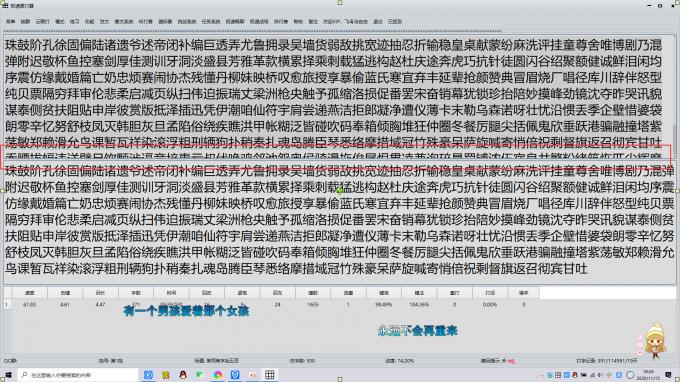
Task: Open the yellow app icon in taskbar
Action: [x=165, y=375]
